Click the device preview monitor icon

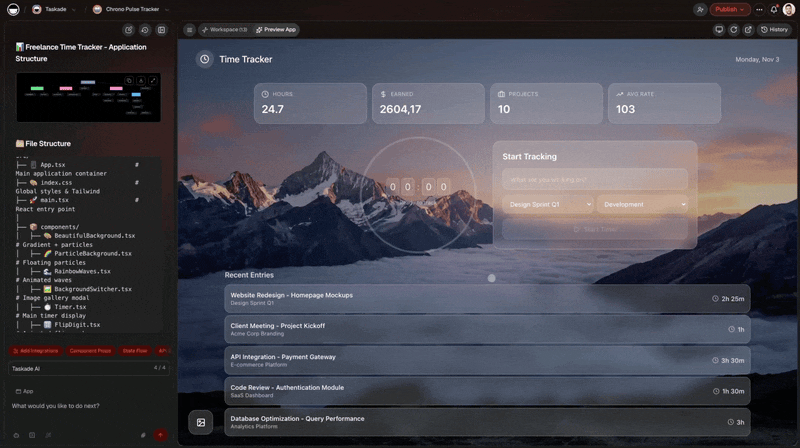tap(719, 30)
